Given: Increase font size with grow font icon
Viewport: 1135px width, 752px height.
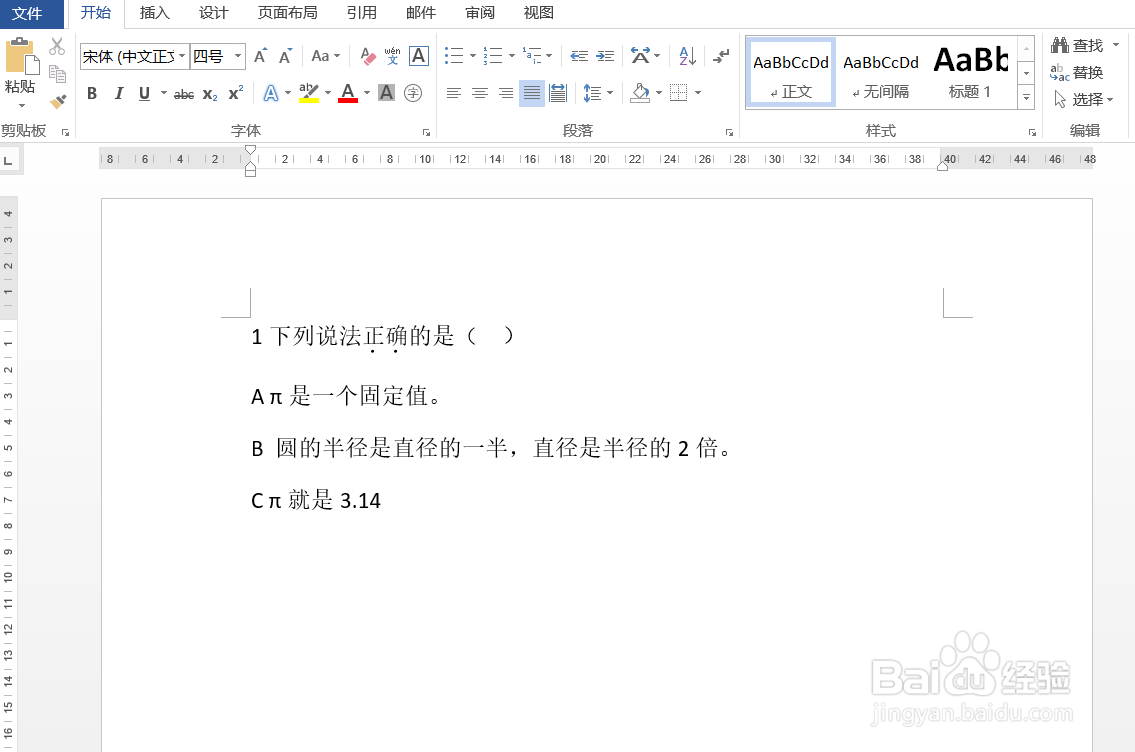Looking at the screenshot, I should tap(261, 56).
